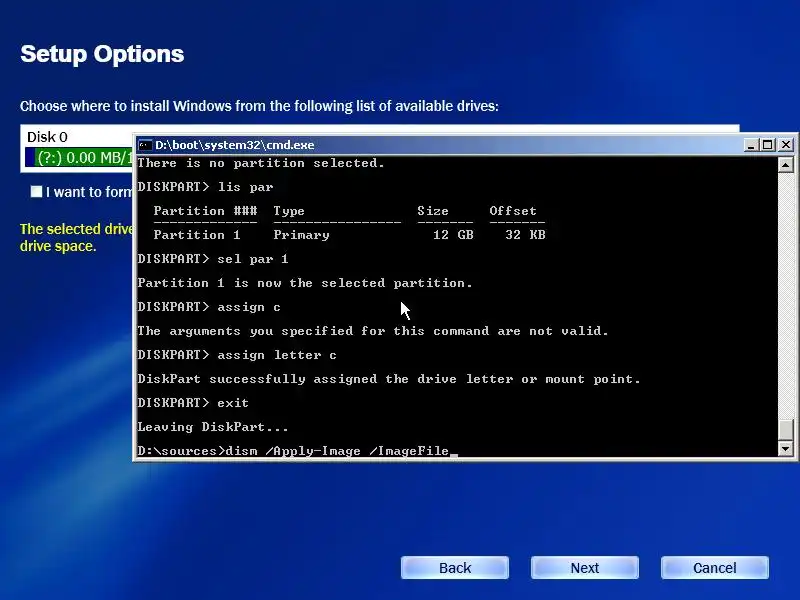
Task: Click the 'DISKPART> assign c' line
Action: [x=209, y=307]
